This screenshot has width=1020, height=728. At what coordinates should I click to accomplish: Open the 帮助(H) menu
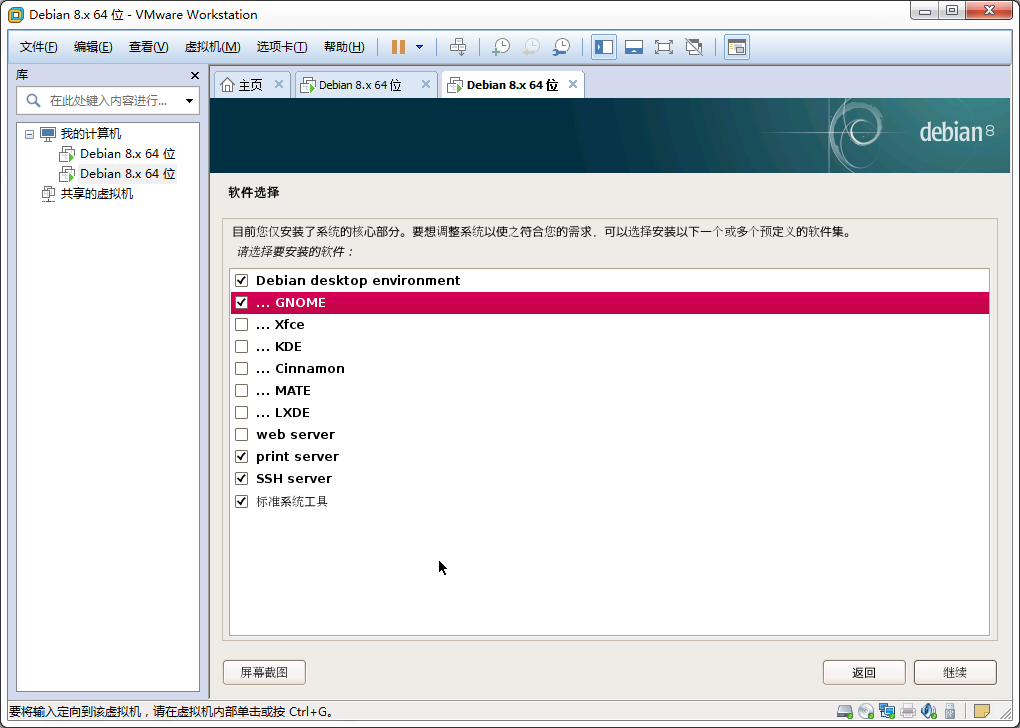click(x=344, y=47)
